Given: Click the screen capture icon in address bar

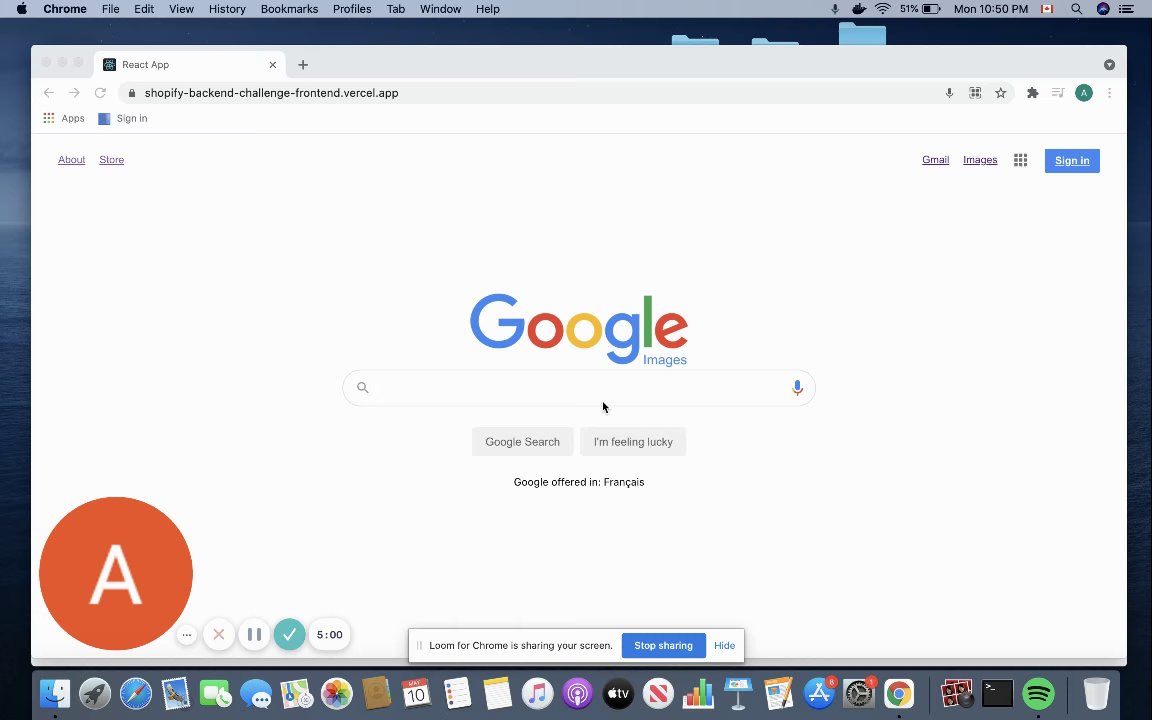Looking at the screenshot, I should click(x=975, y=93).
